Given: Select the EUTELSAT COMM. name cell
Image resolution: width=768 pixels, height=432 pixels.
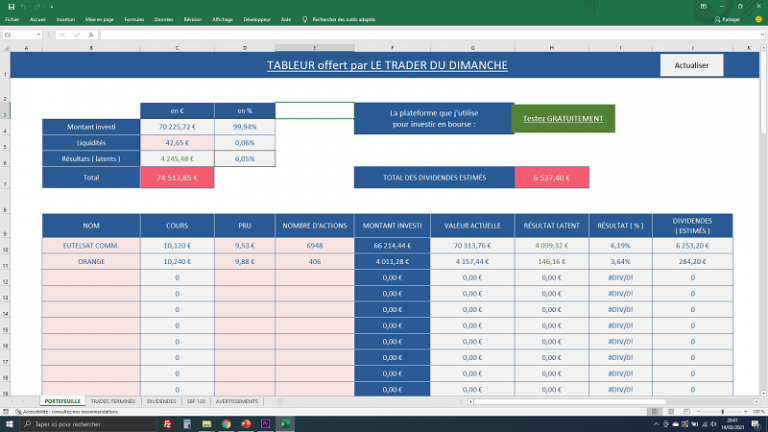Looking at the screenshot, I should click(x=92, y=245).
